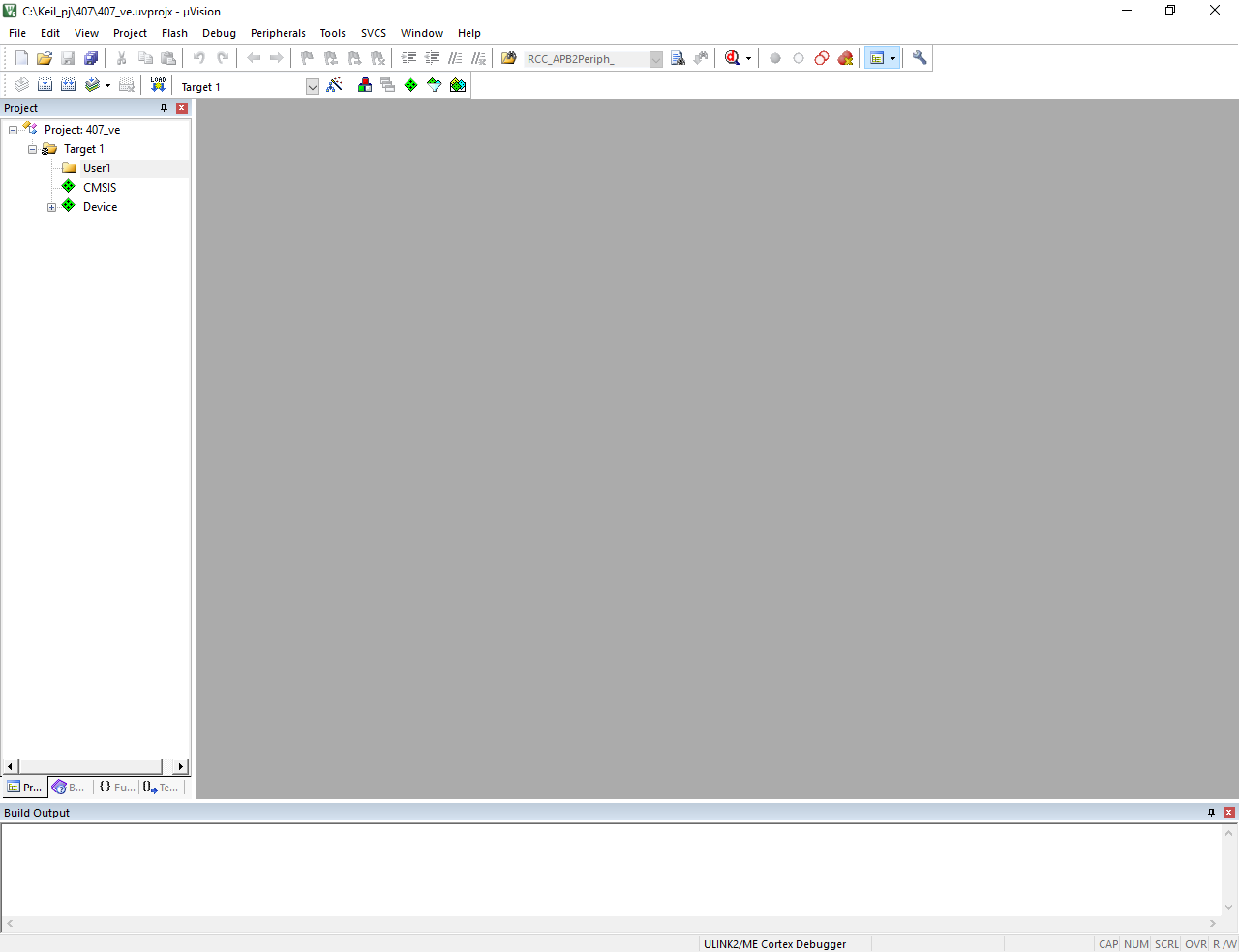The image size is (1239, 952).
Task: Open the Edit menu
Action: click(x=50, y=33)
